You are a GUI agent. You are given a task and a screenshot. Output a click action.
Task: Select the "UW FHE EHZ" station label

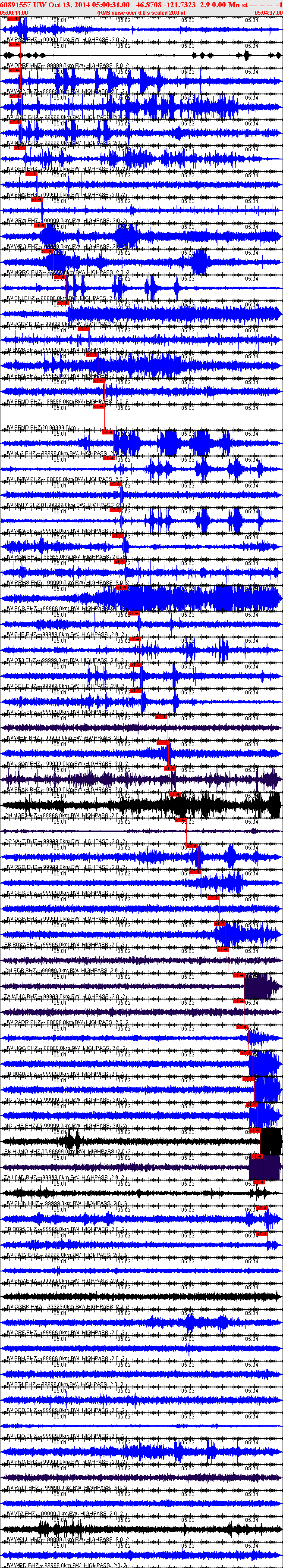click(20, 634)
